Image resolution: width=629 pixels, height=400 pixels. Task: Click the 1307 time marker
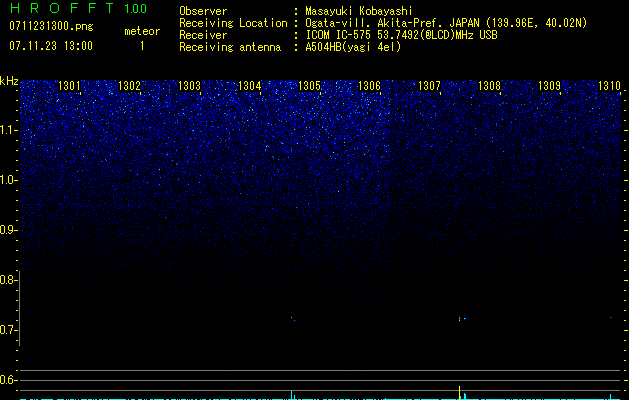click(430, 86)
